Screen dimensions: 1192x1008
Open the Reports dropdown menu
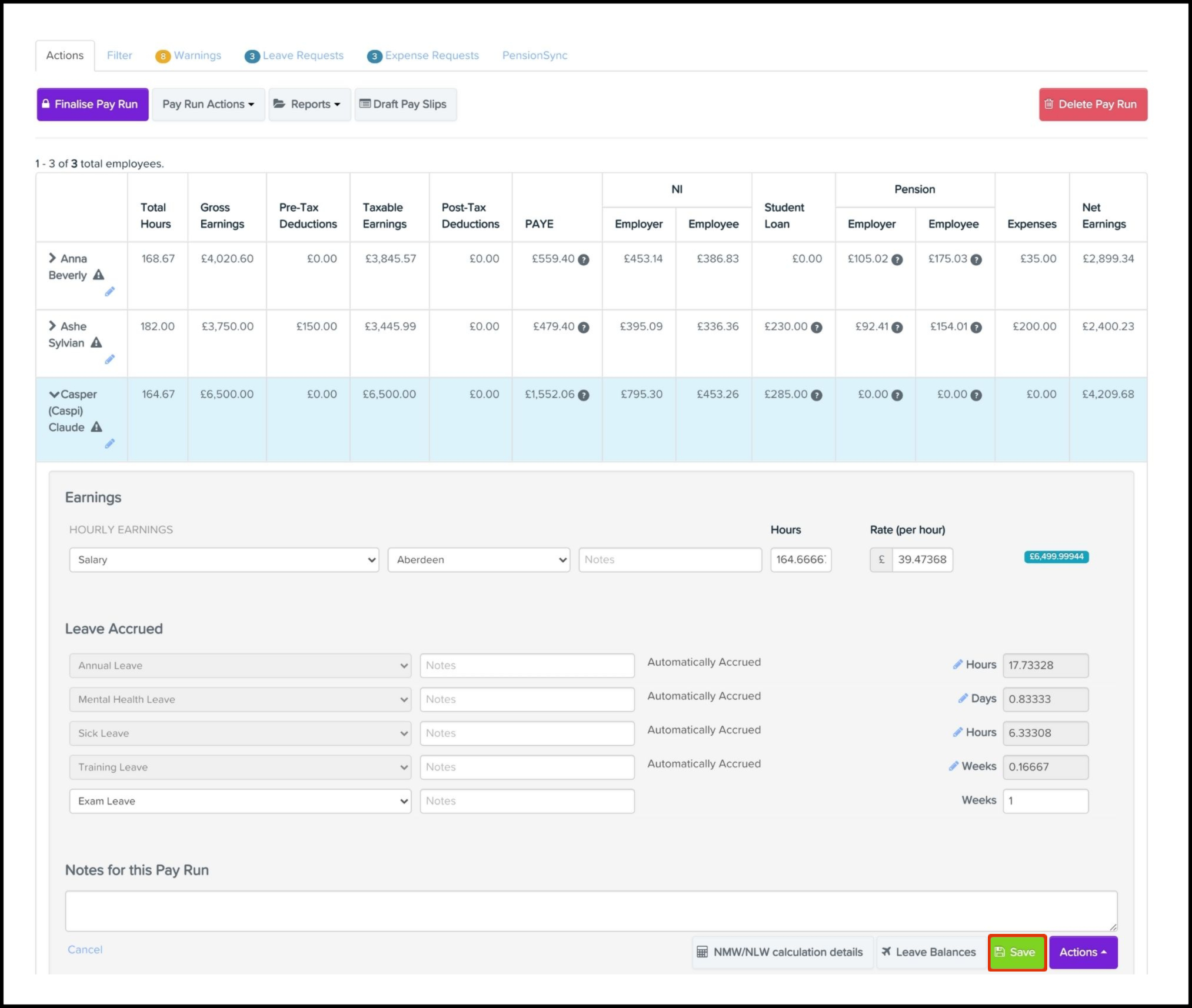tap(309, 104)
